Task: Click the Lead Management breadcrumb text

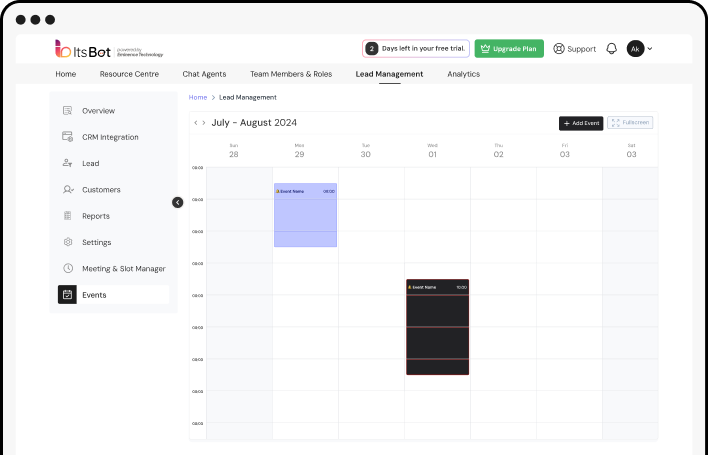Action: [248, 98]
